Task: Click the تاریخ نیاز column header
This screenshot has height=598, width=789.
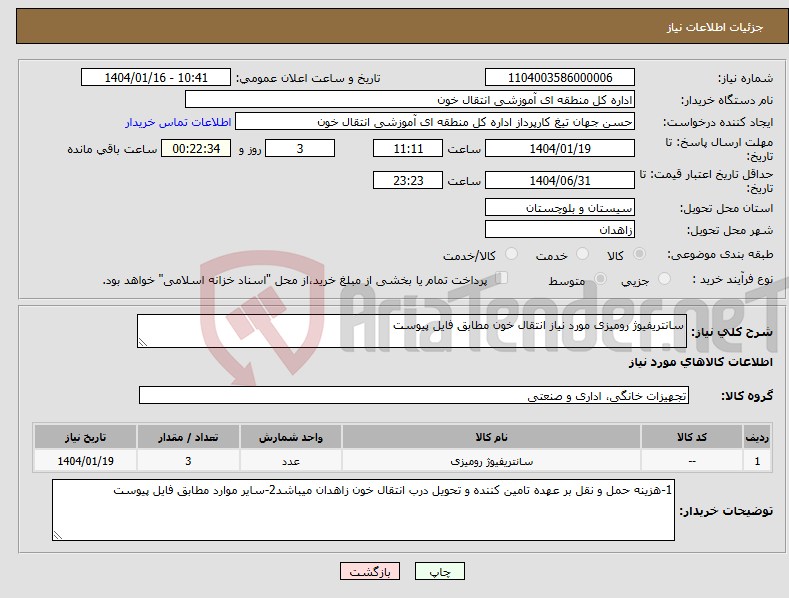Action: coord(86,436)
